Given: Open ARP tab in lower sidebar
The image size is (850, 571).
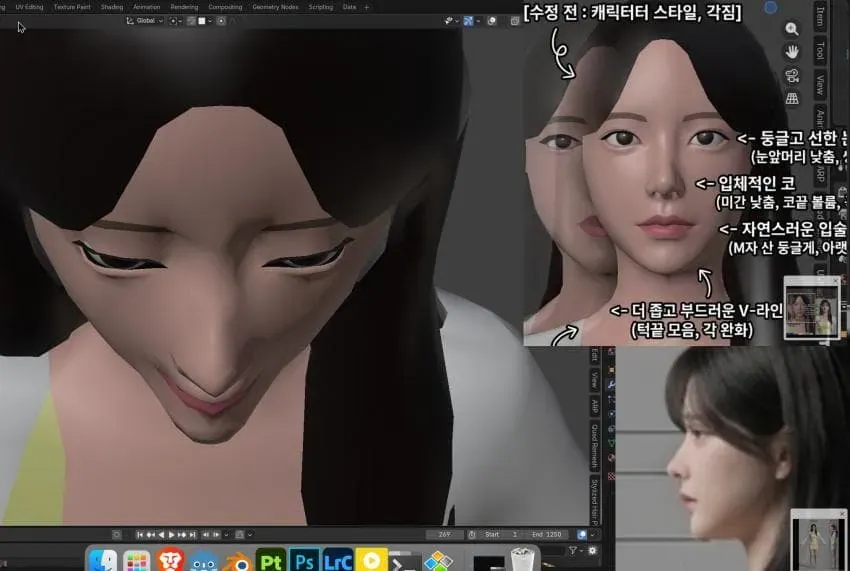Looking at the screenshot, I should (x=595, y=406).
